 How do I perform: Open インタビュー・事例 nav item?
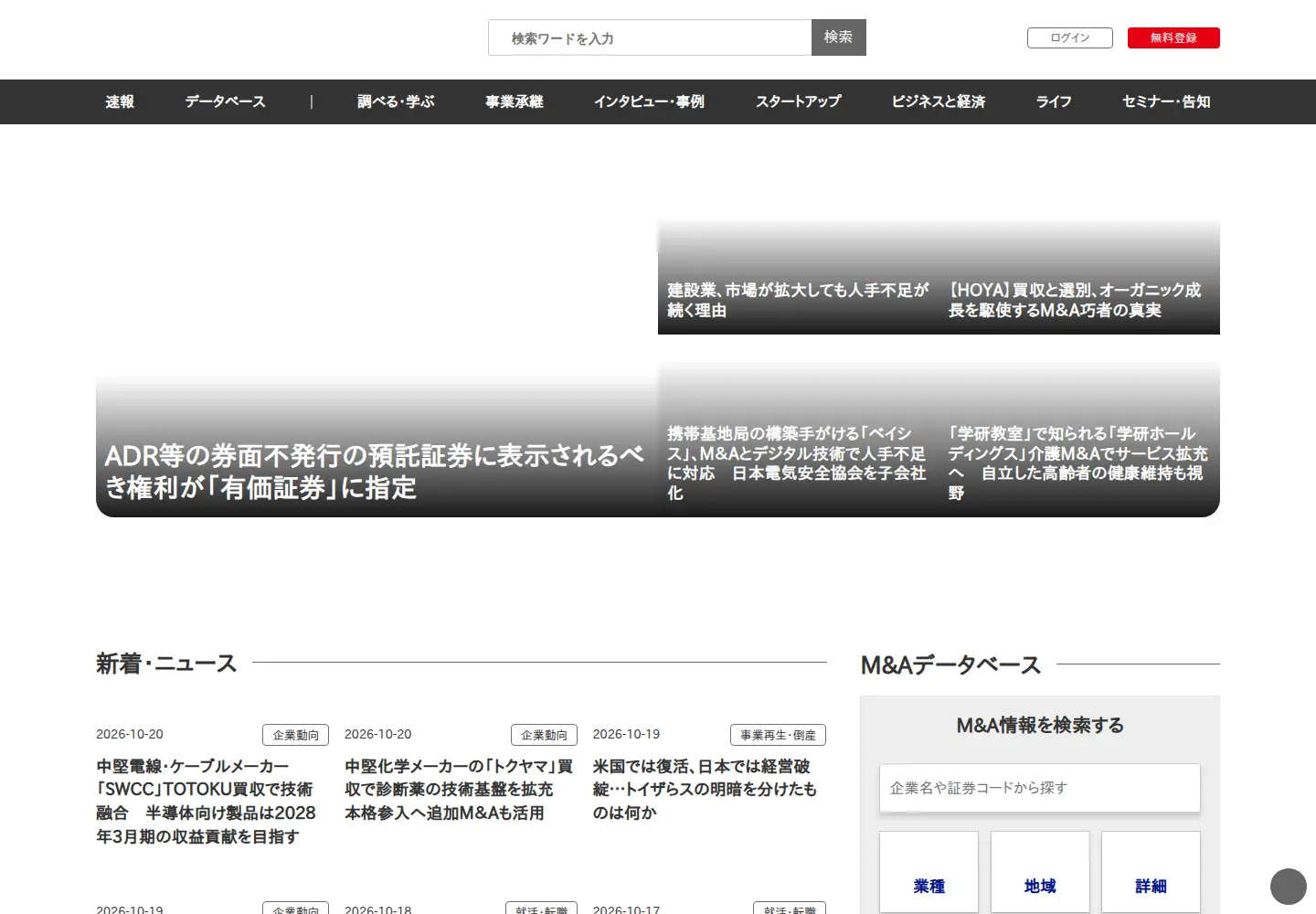click(x=649, y=101)
